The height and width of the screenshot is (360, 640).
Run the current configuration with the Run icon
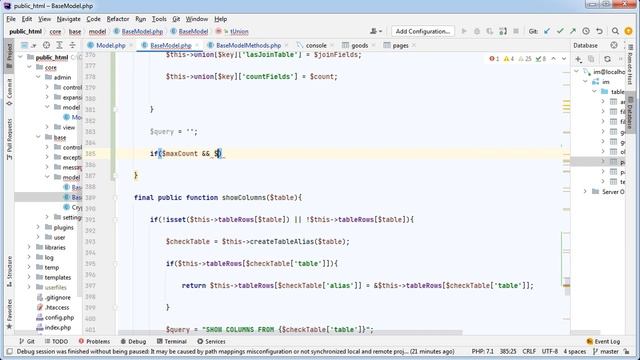point(464,31)
